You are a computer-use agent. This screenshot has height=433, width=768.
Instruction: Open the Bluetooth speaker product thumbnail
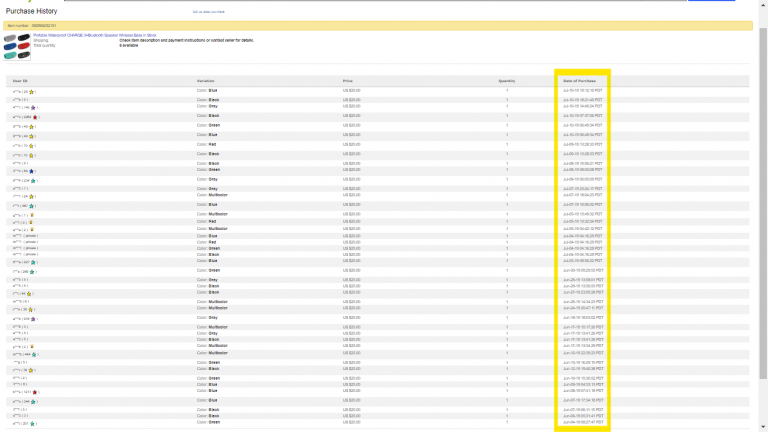(17, 41)
